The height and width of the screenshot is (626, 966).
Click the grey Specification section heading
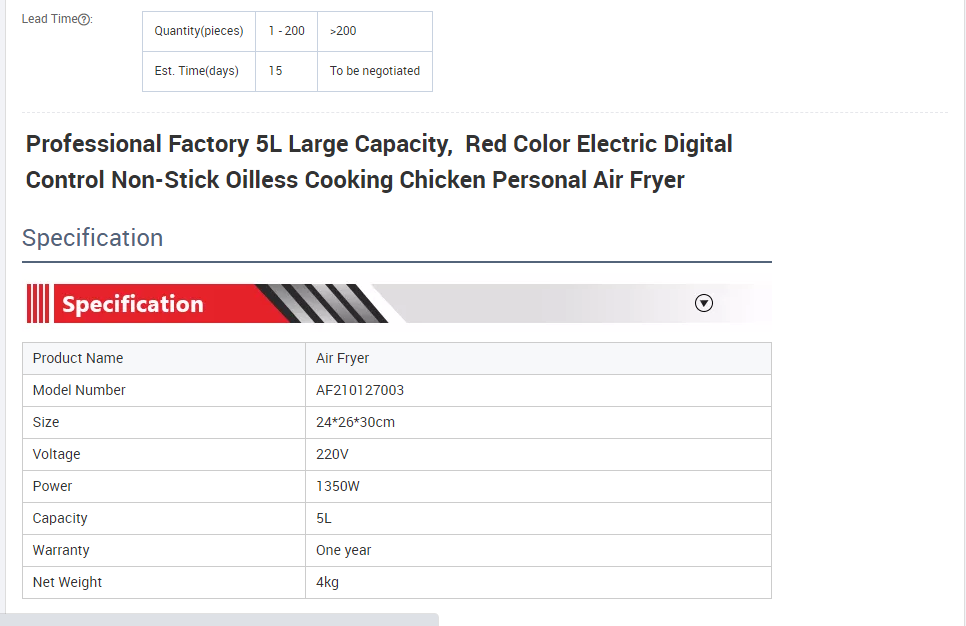click(92, 238)
